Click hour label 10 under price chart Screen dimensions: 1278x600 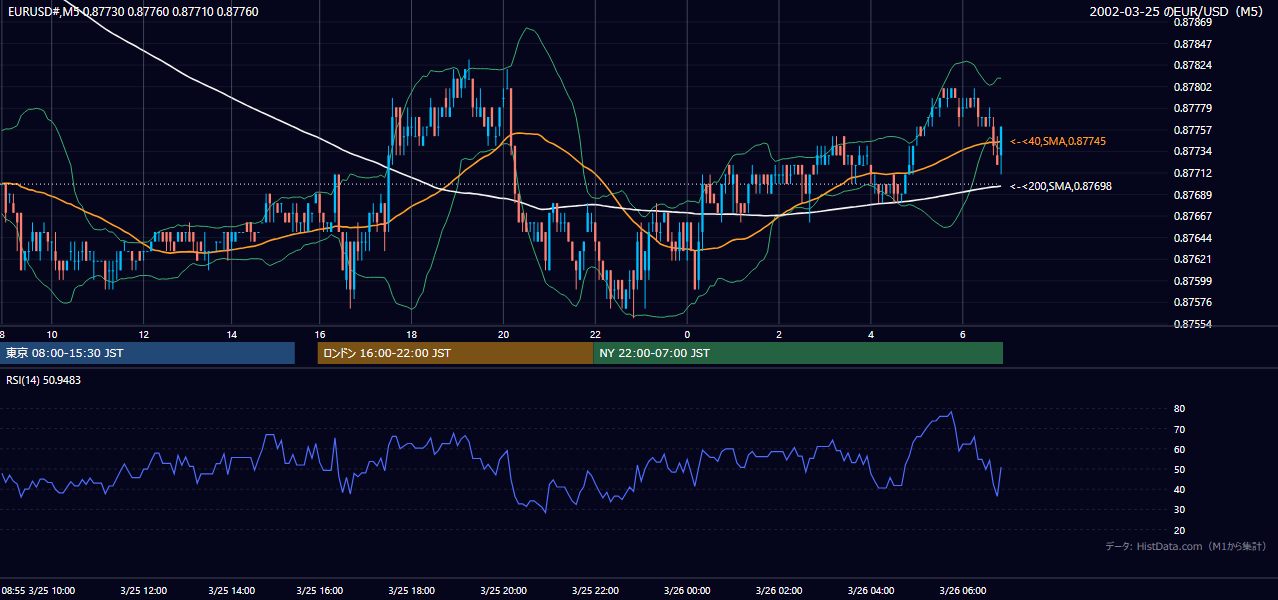click(52, 334)
